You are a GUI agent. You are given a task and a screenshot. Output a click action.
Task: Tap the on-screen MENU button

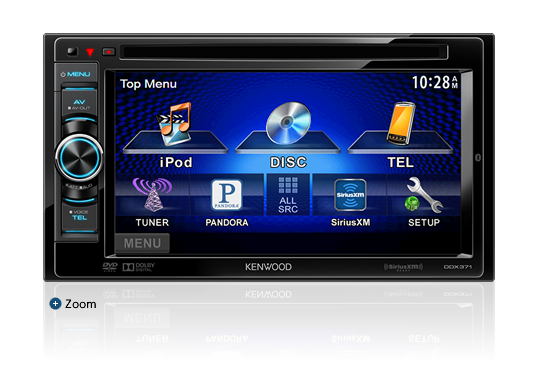pyautogui.click(x=142, y=243)
